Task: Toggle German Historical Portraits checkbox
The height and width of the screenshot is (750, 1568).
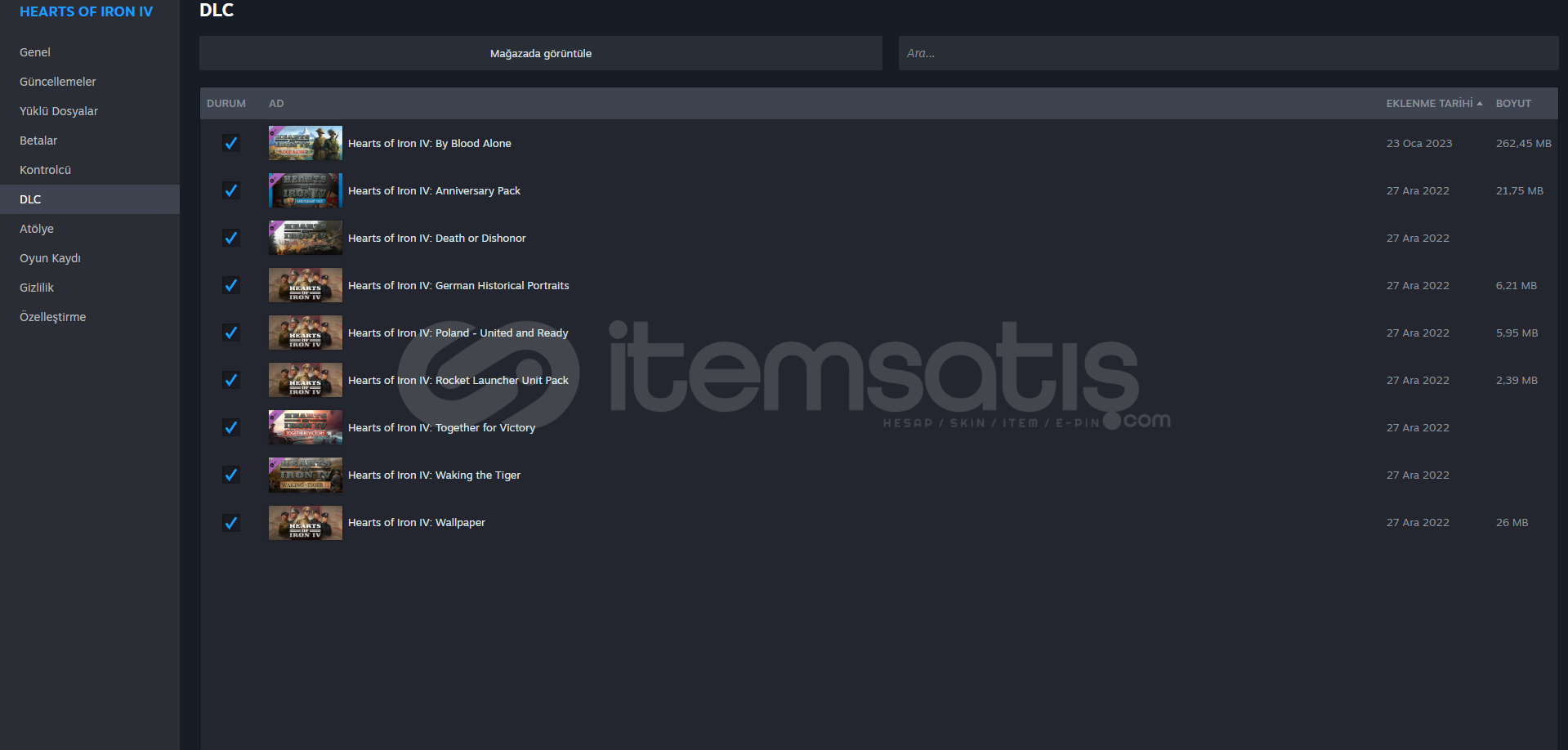Action: pos(231,285)
